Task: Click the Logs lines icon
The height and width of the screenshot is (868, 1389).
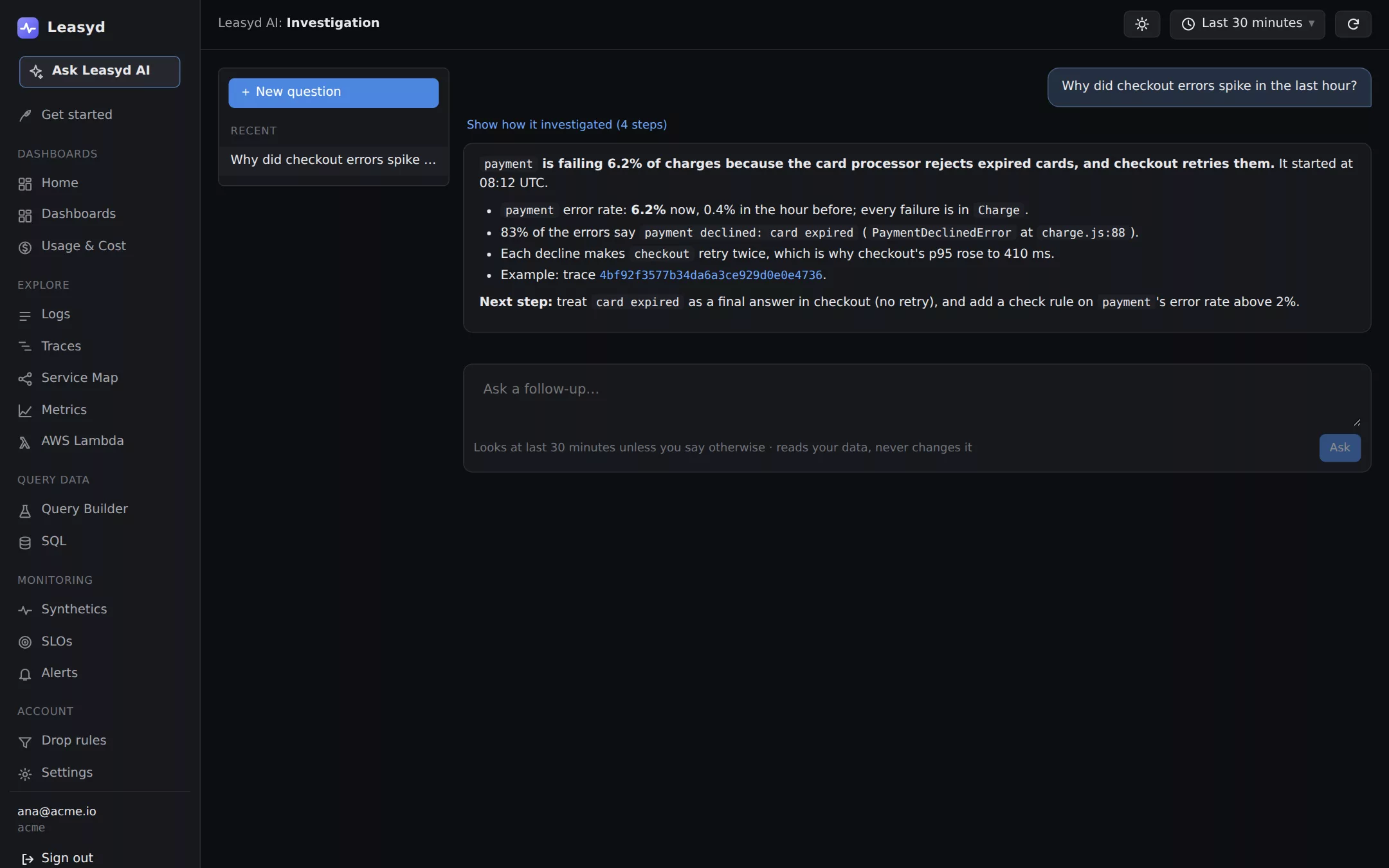Action: coord(25,316)
